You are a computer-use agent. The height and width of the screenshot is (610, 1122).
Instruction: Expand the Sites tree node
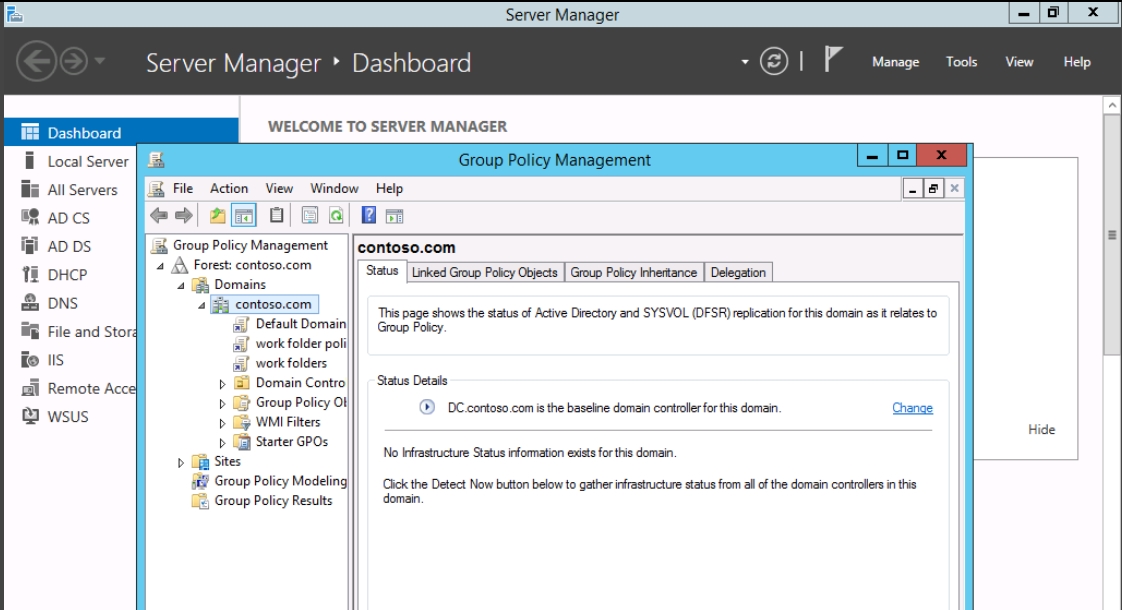[181, 463]
